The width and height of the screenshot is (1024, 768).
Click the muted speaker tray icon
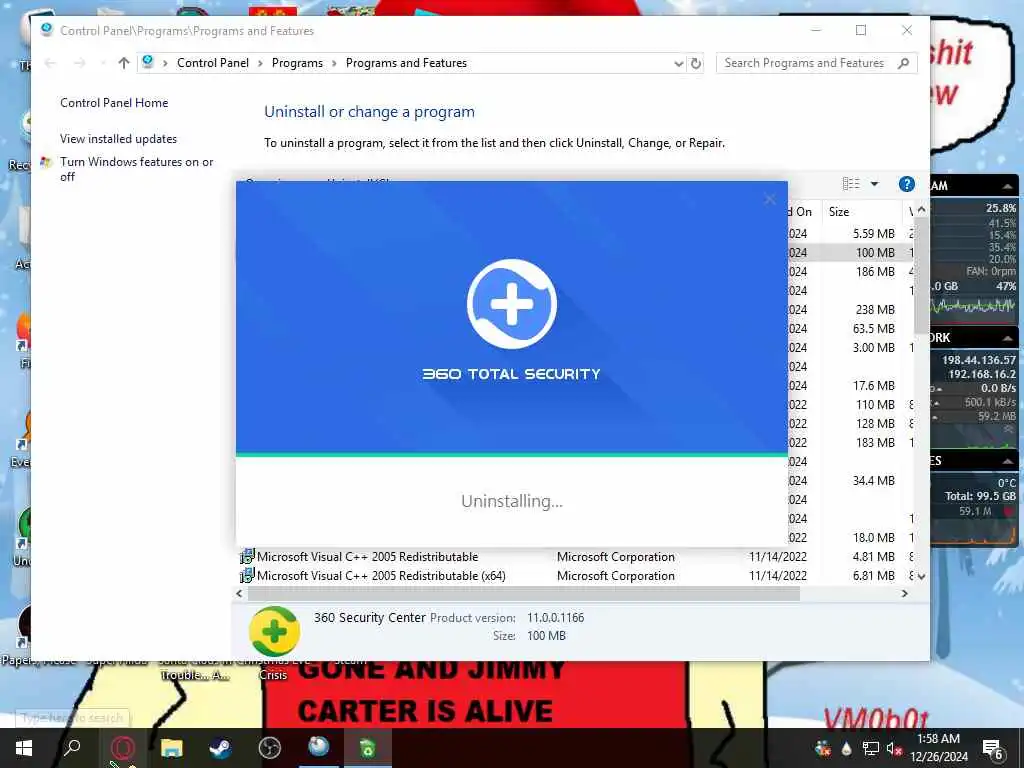[894, 748]
